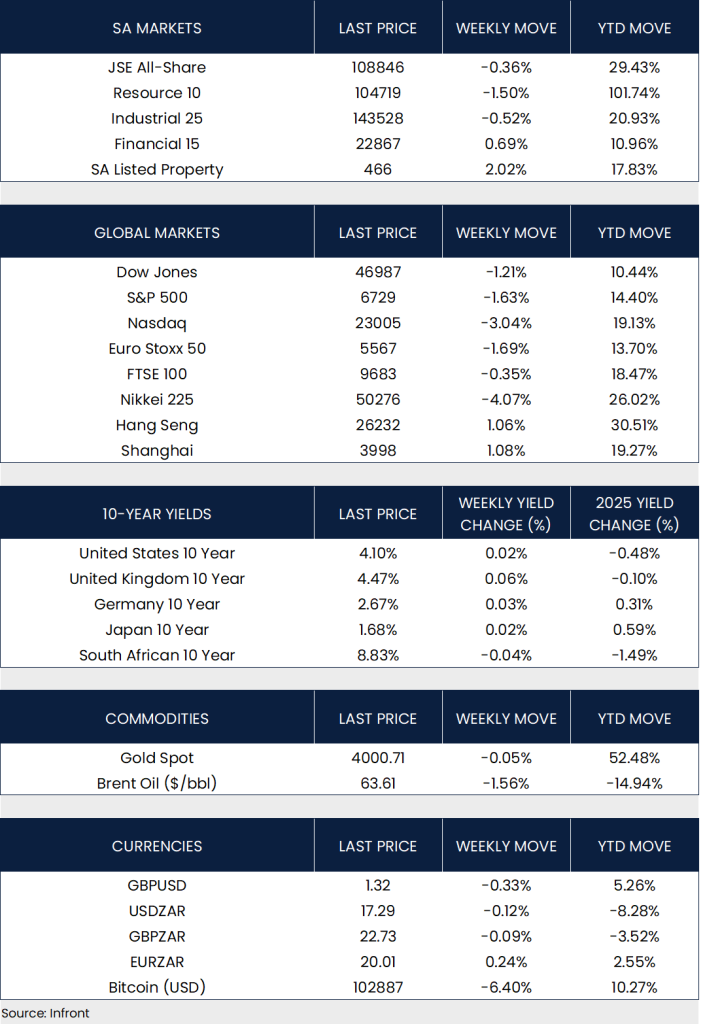
Task: Click the 10-YEAR YIELDS section header
Action: pos(157,514)
